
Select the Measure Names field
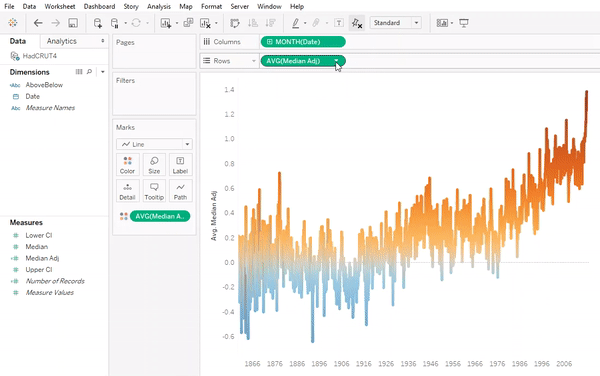50,108
